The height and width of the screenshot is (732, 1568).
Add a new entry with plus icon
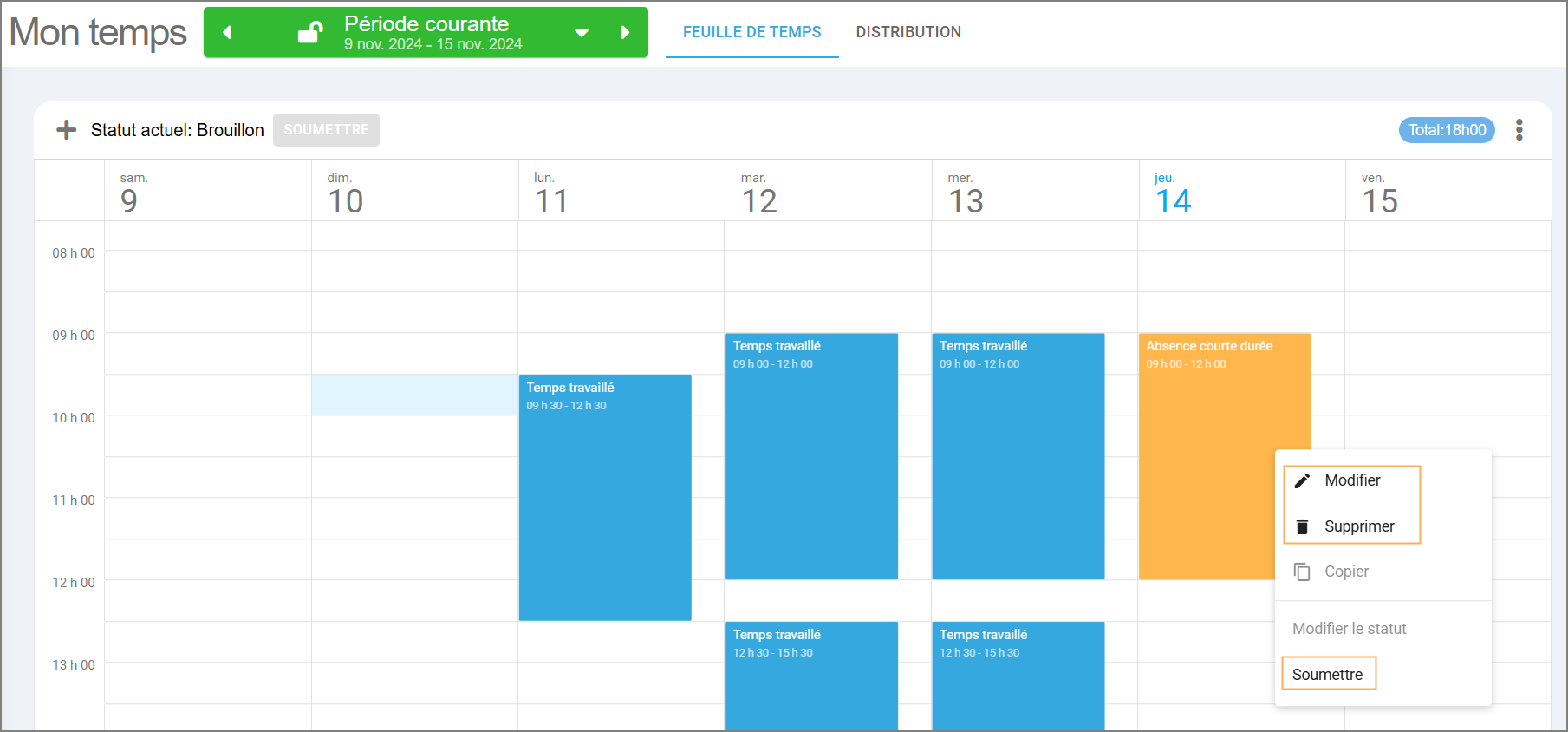[x=67, y=130]
